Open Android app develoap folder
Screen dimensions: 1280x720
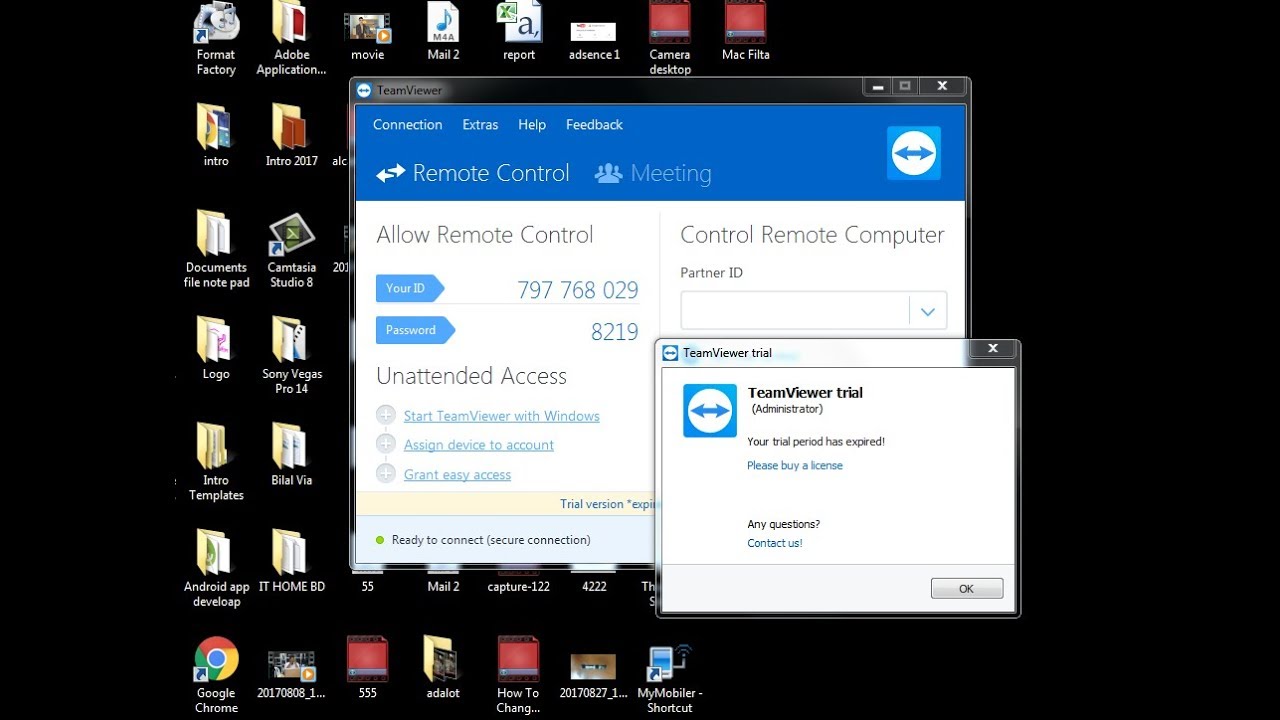click(216, 568)
